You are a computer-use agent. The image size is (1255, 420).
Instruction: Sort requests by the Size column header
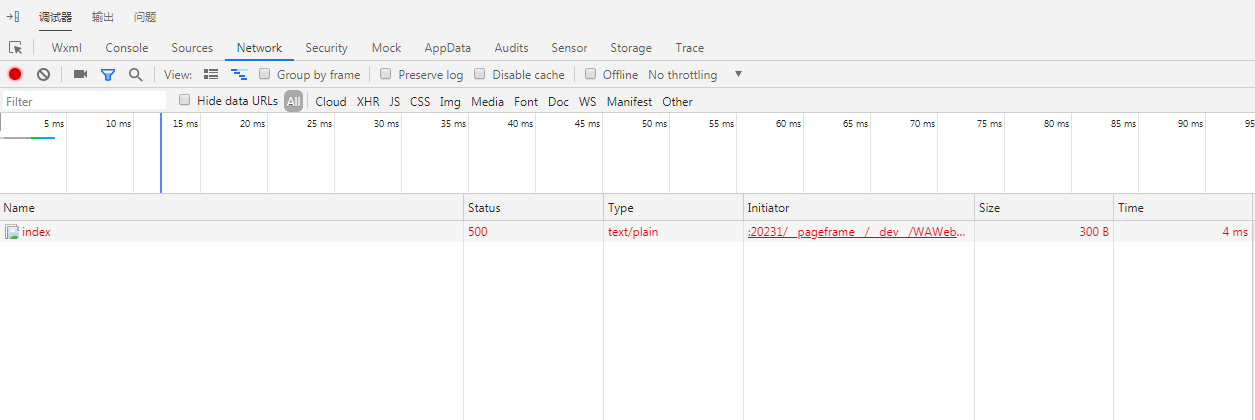[989, 208]
